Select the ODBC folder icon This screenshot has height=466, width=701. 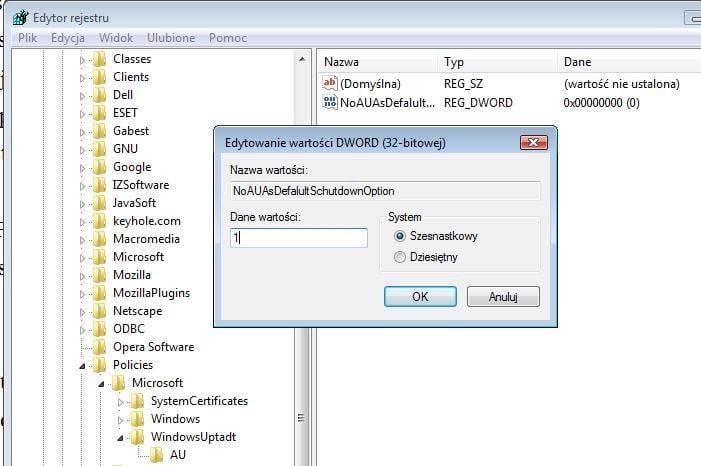coord(99,329)
